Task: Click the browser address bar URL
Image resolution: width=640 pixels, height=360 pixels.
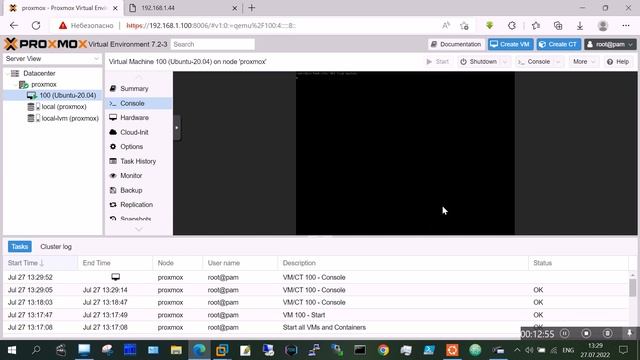Action: pos(211,25)
